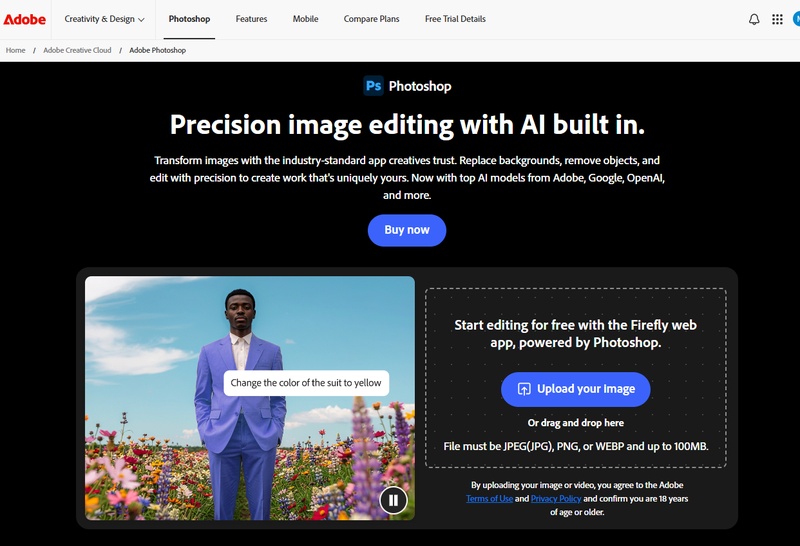Image resolution: width=800 pixels, height=546 pixels.
Task: Click 'Or drag and drop here' text
Action: 576,423
